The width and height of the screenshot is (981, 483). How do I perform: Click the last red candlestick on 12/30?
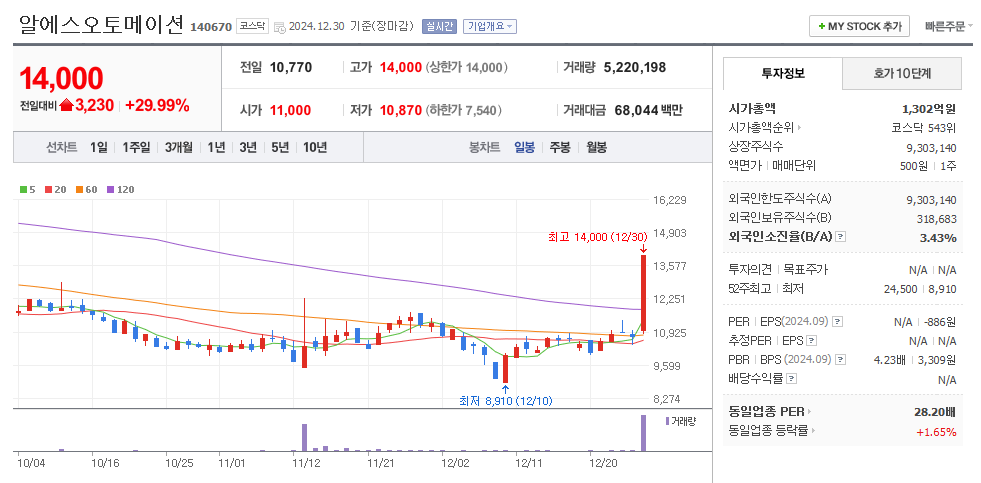coord(643,292)
